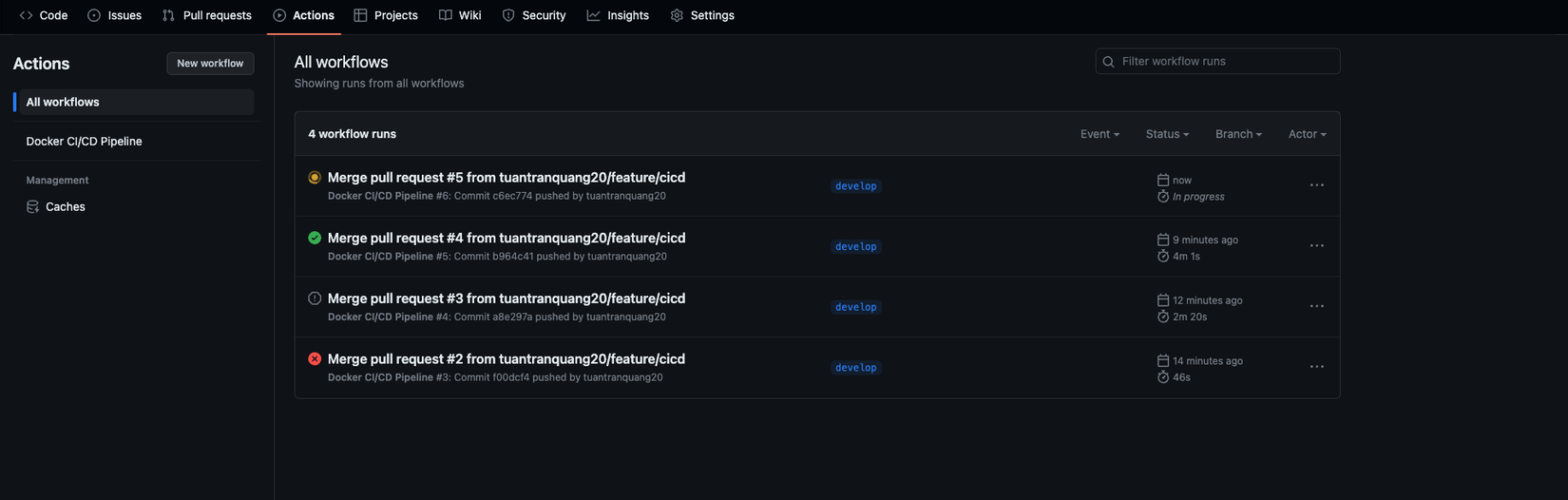
Task: Click develop branch label on PR #5 run
Action: (x=856, y=186)
